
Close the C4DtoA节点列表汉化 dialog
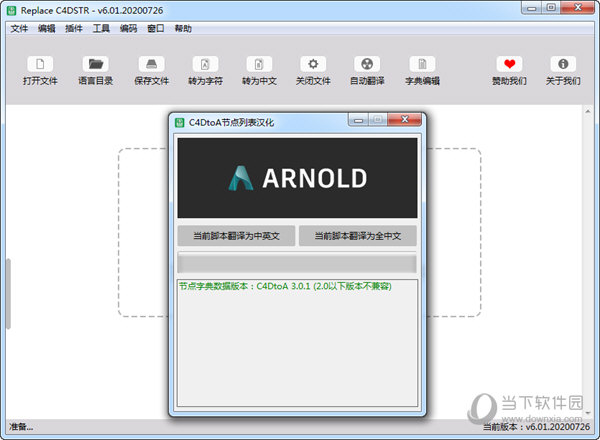point(404,119)
